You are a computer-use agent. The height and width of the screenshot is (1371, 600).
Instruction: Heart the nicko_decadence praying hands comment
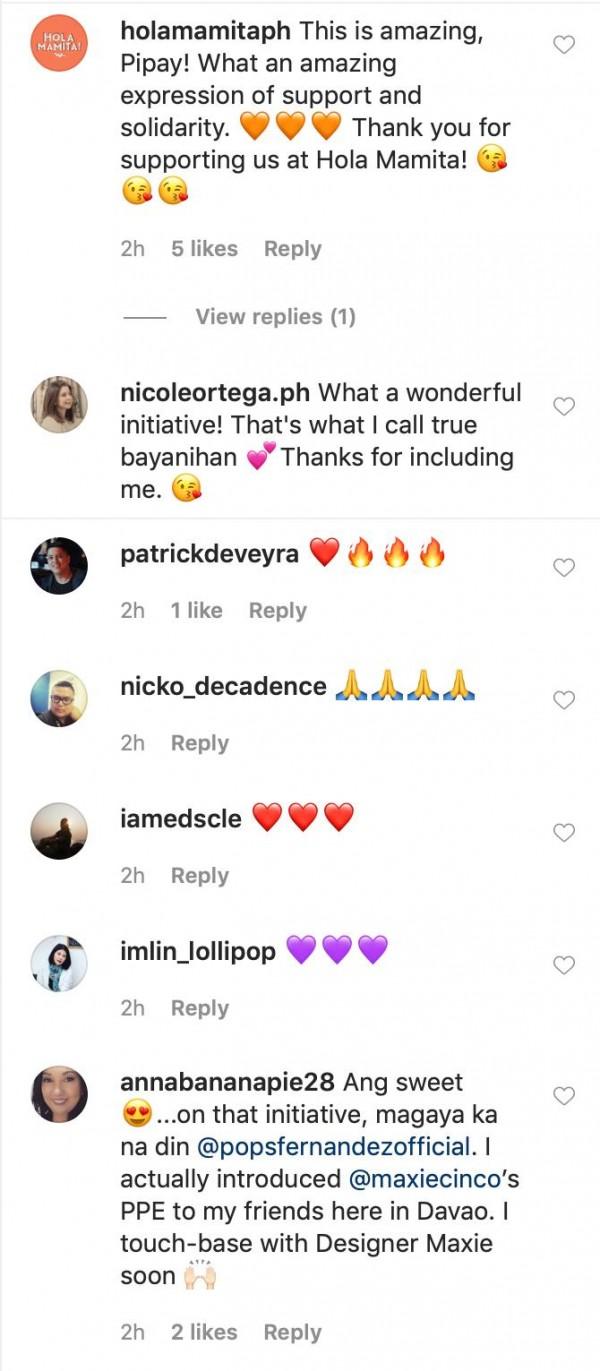point(564,700)
